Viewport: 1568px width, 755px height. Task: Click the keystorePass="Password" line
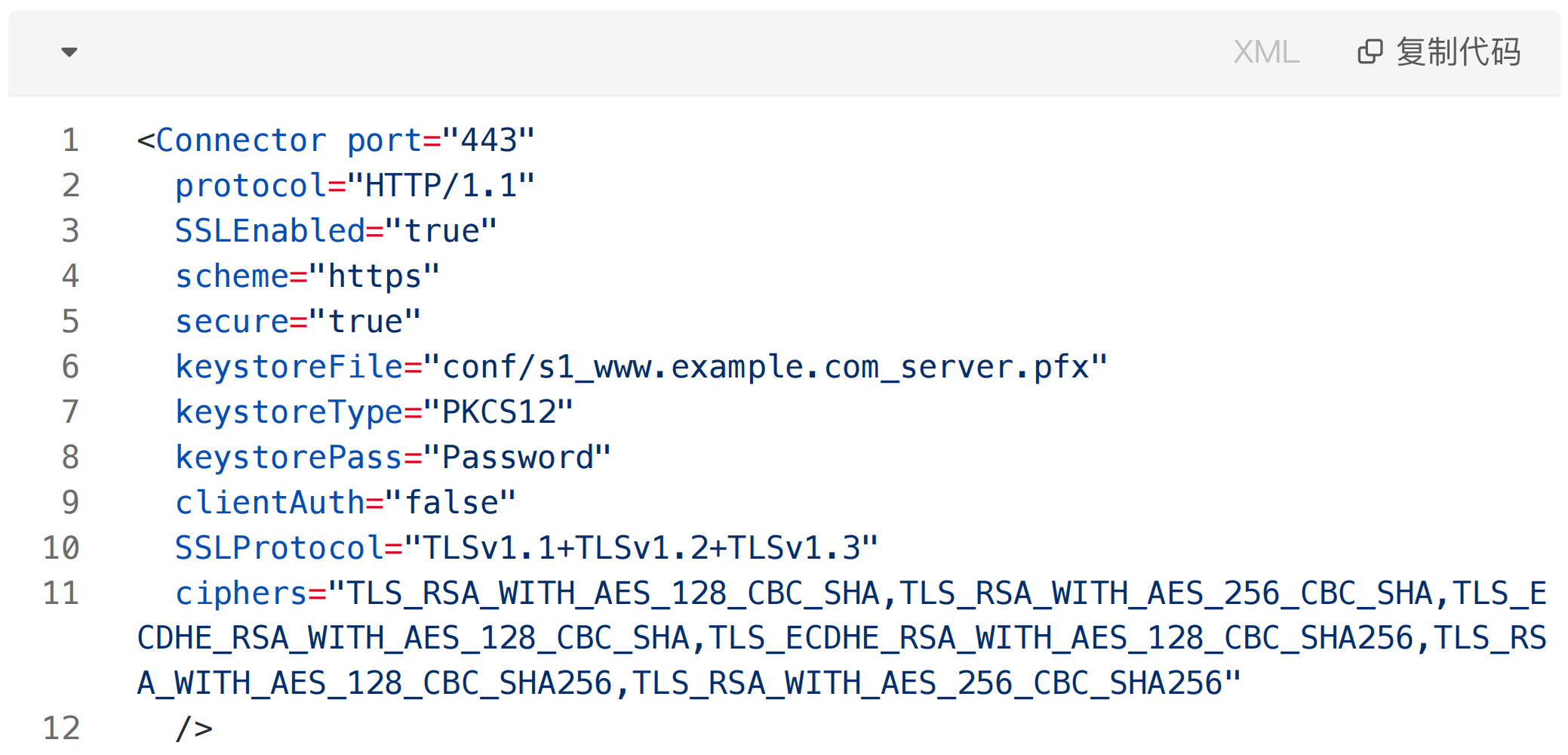click(x=393, y=458)
